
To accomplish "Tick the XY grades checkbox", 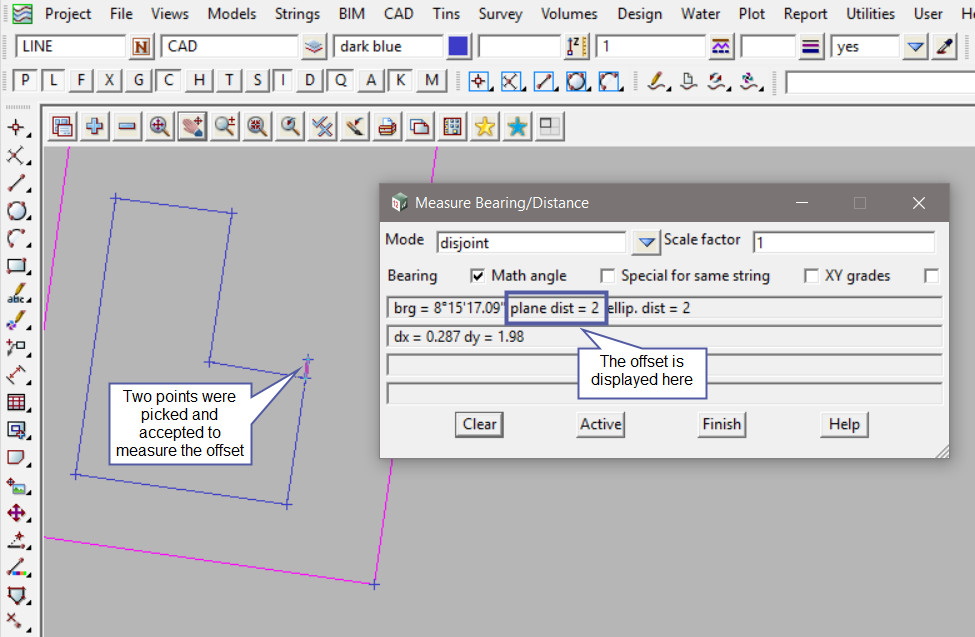I will point(812,276).
